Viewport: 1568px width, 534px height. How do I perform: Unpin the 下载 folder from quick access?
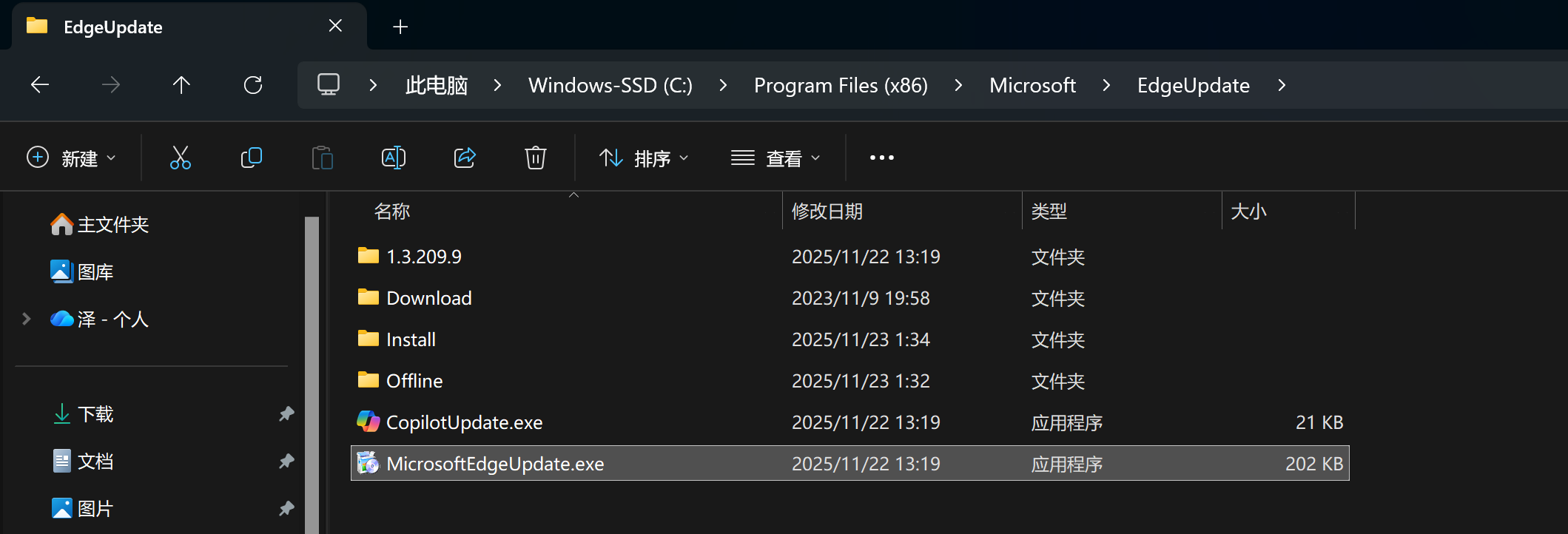286,414
